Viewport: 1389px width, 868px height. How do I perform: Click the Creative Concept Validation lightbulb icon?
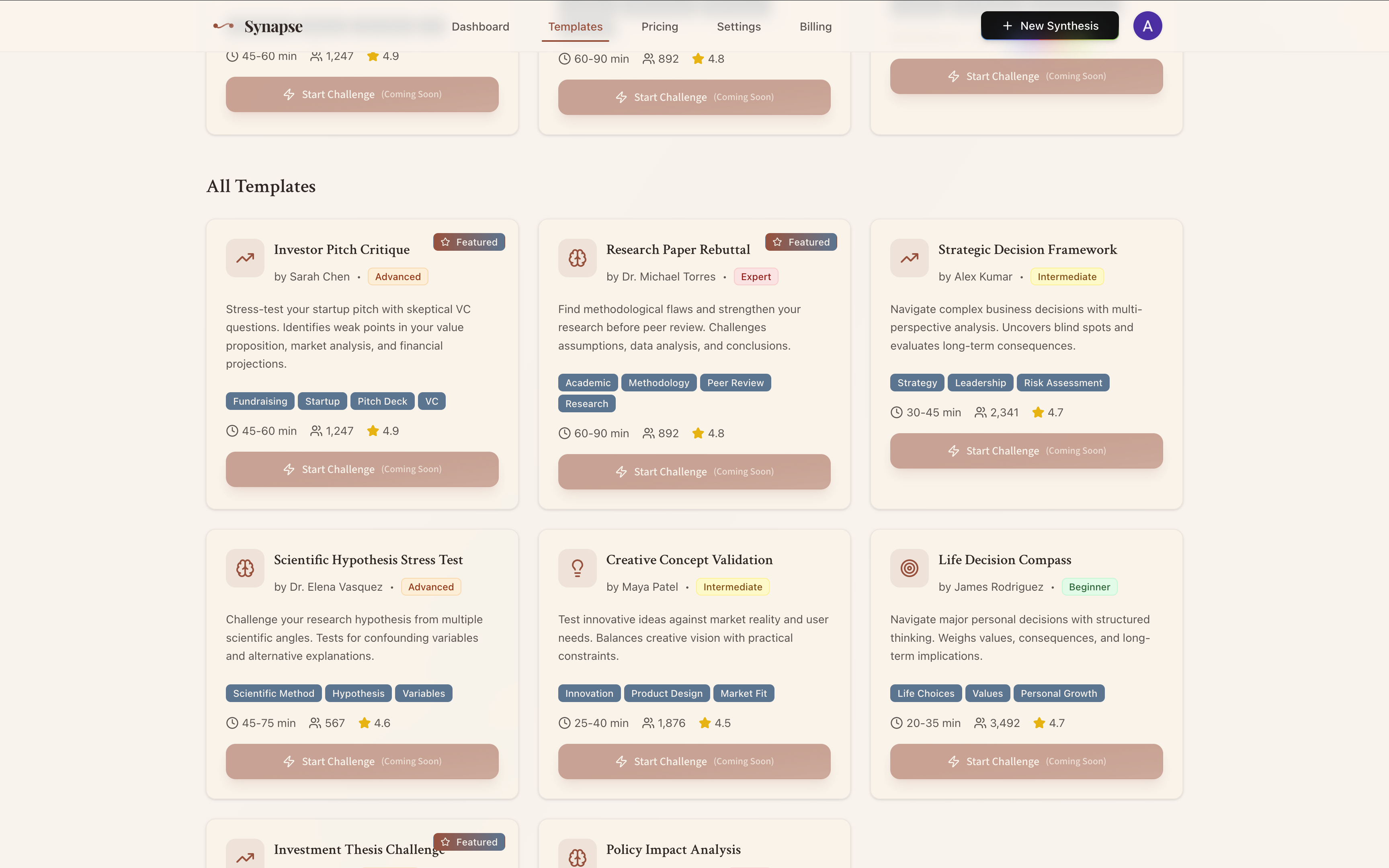pyautogui.click(x=578, y=568)
